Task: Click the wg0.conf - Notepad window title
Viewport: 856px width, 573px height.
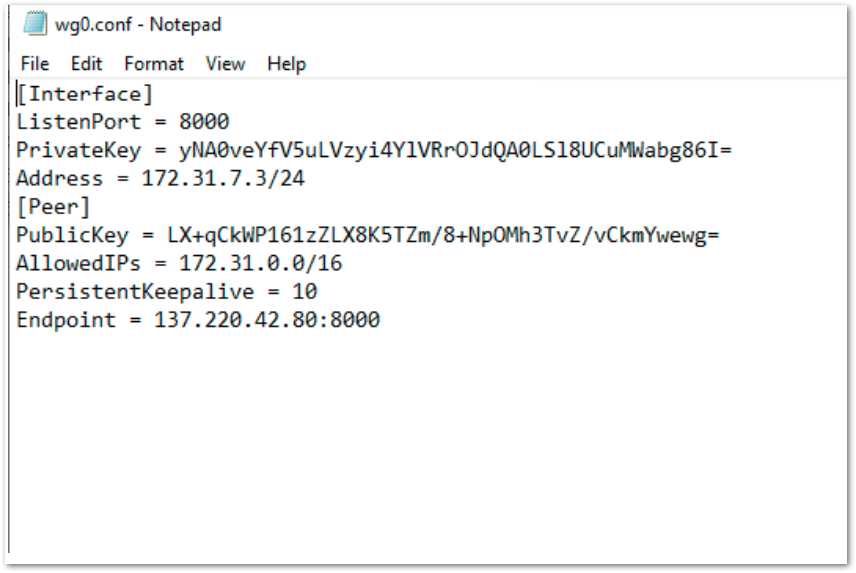Action: tap(138, 24)
